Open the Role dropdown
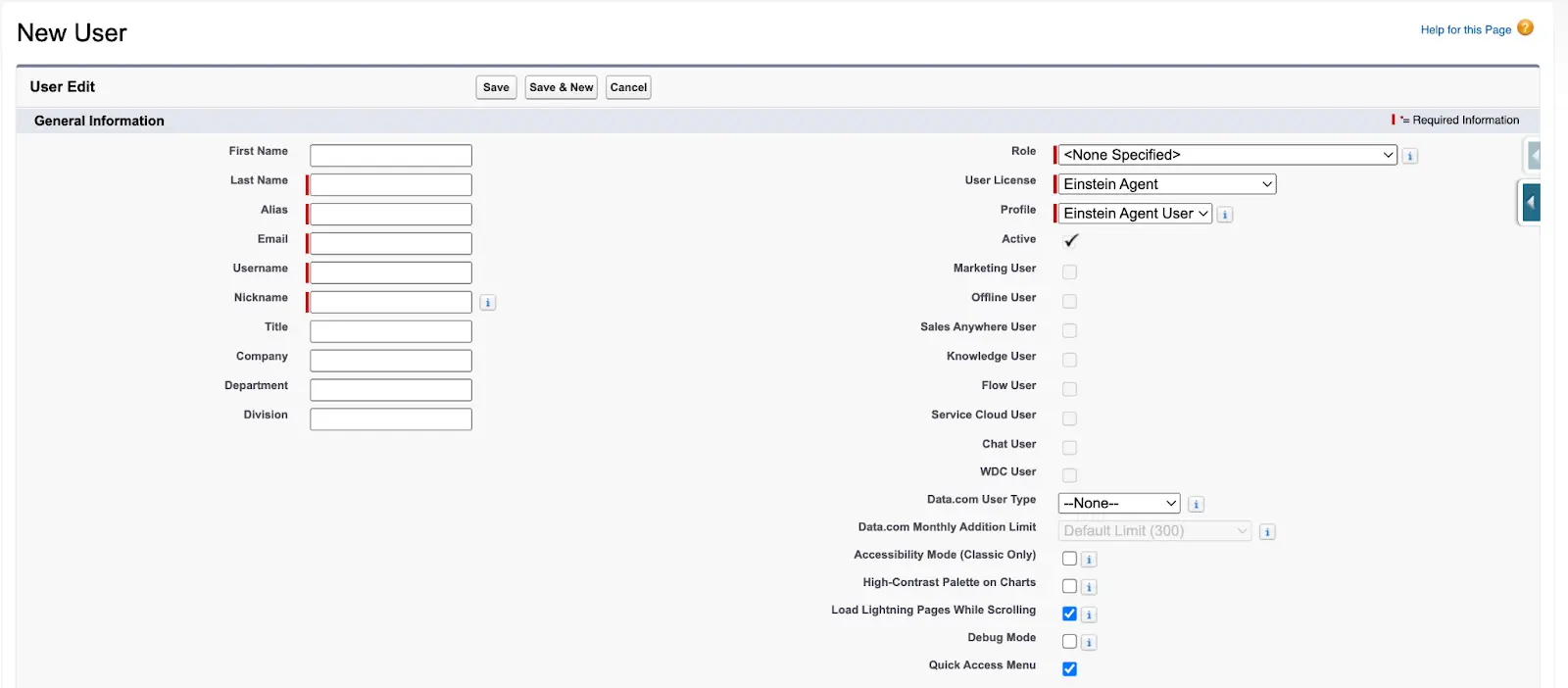Viewport: 1568px width, 688px height. pyautogui.click(x=1227, y=155)
